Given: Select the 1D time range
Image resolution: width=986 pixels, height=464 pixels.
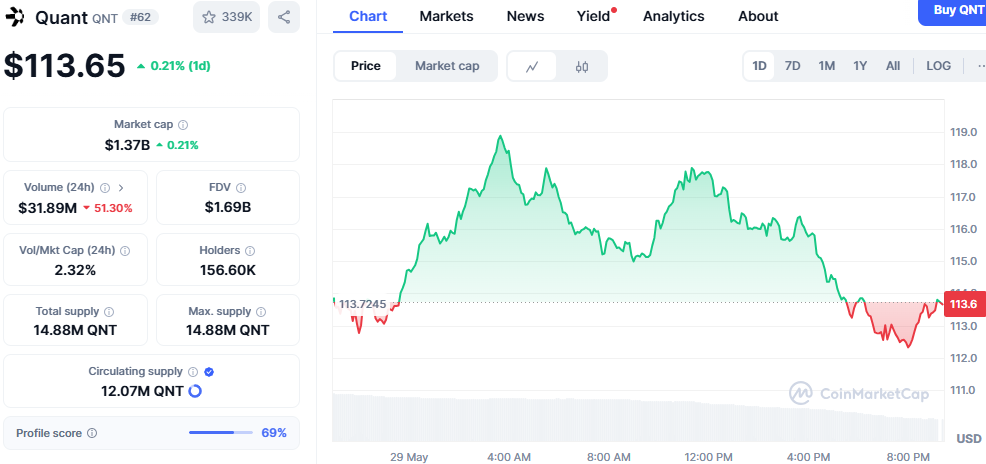Looking at the screenshot, I should point(760,66).
